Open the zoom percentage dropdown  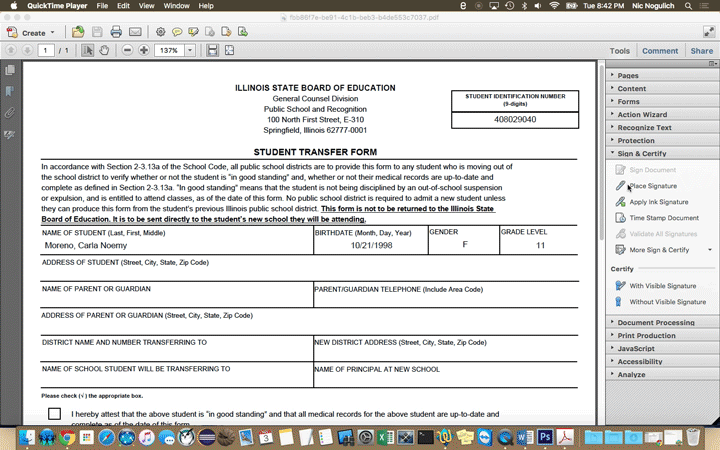[x=190, y=50]
